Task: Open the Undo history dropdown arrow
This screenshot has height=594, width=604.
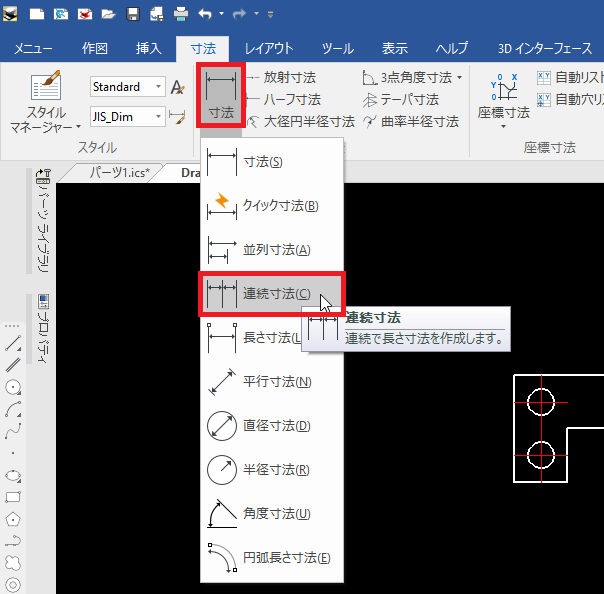Action: 221,13
